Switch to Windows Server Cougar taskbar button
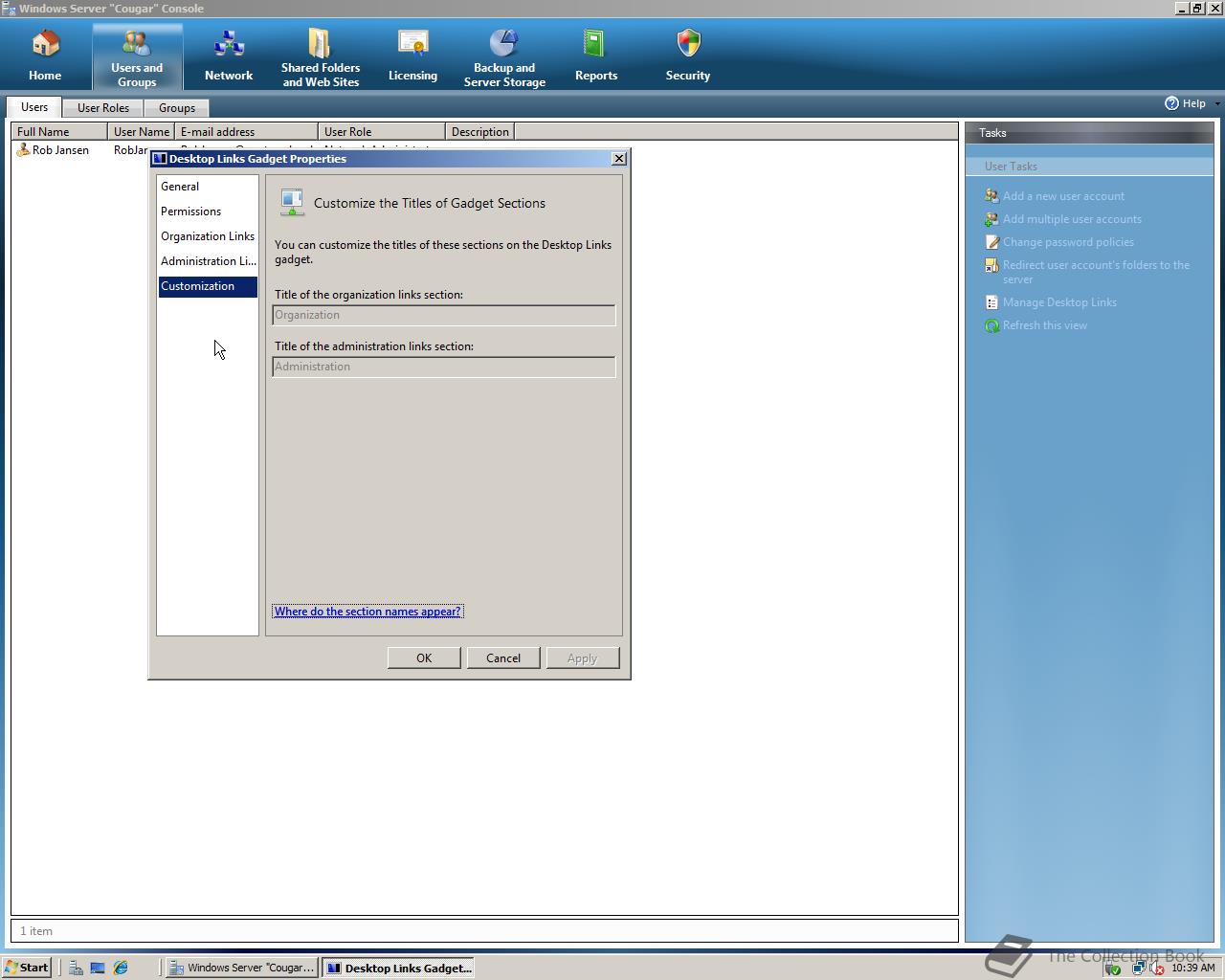This screenshot has width=1225, height=980. (x=242, y=968)
